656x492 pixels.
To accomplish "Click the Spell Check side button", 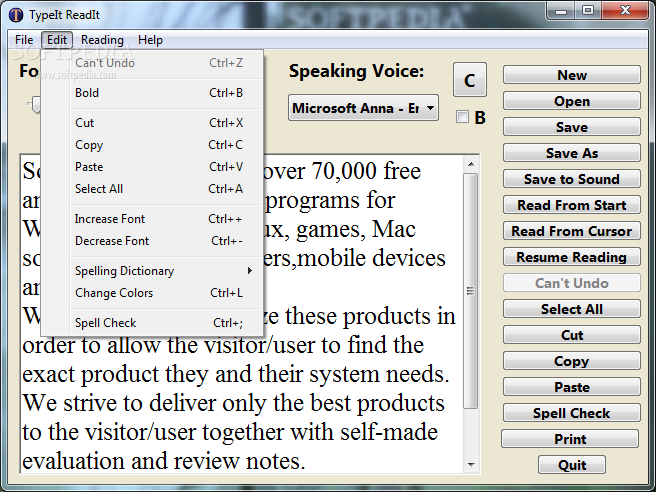I will 571,413.
